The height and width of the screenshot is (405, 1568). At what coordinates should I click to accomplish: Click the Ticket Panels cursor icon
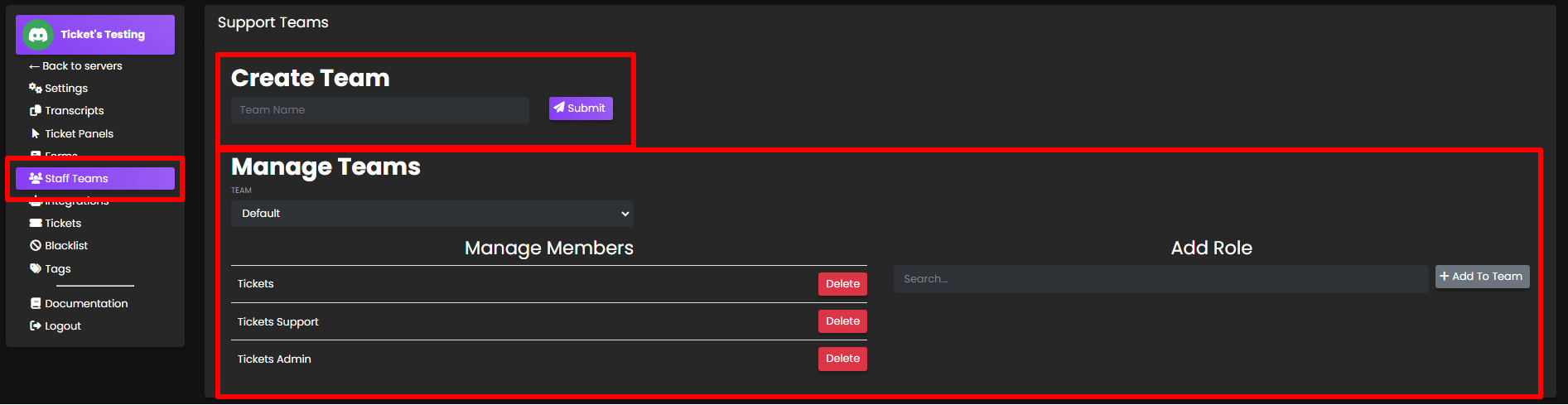coord(36,133)
